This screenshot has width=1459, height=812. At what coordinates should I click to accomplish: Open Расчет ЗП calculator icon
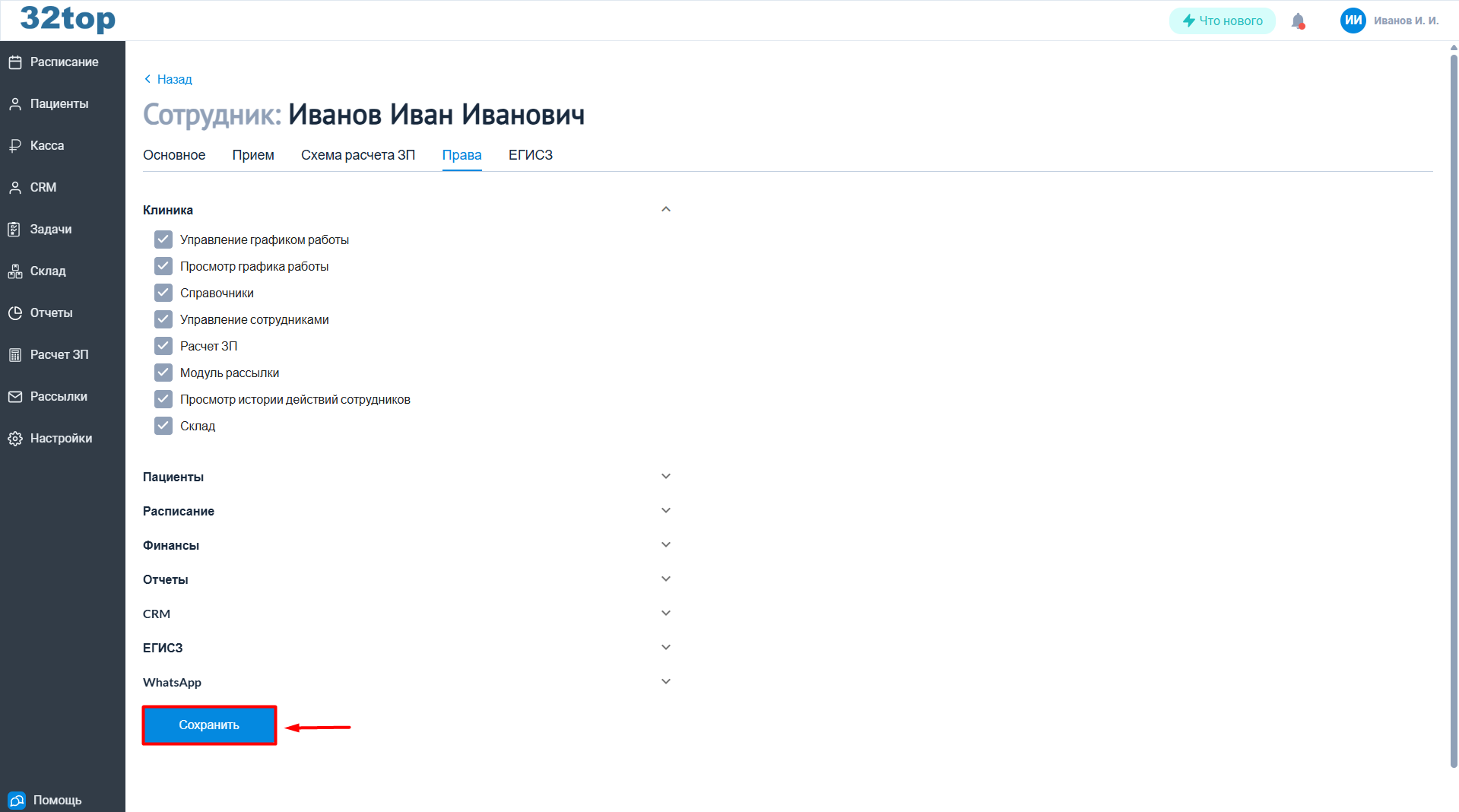(x=15, y=355)
